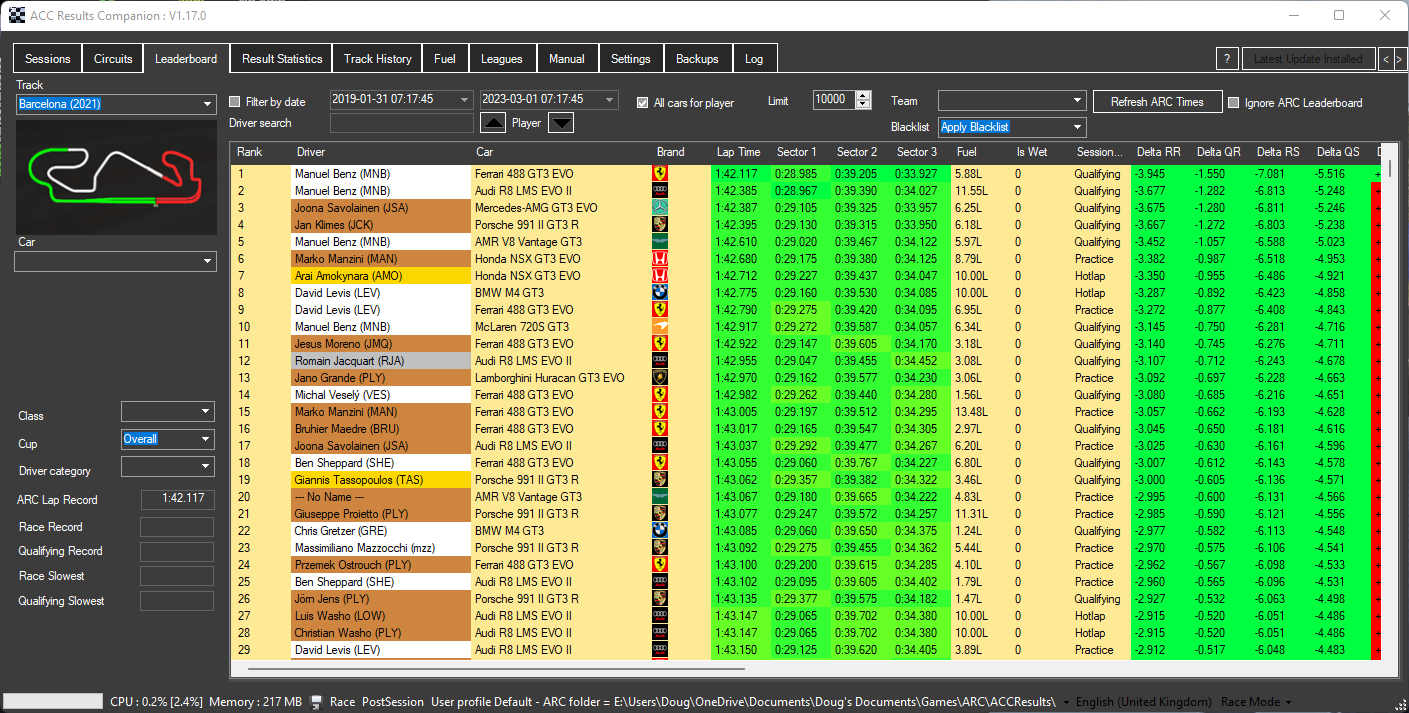
Task: Open the Track History tab
Action: (377, 59)
